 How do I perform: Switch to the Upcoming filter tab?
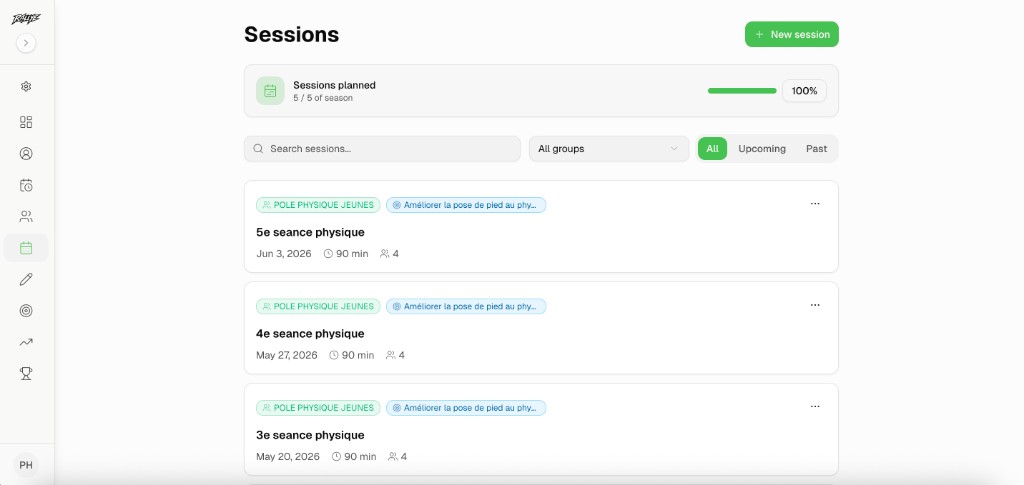[x=761, y=149]
